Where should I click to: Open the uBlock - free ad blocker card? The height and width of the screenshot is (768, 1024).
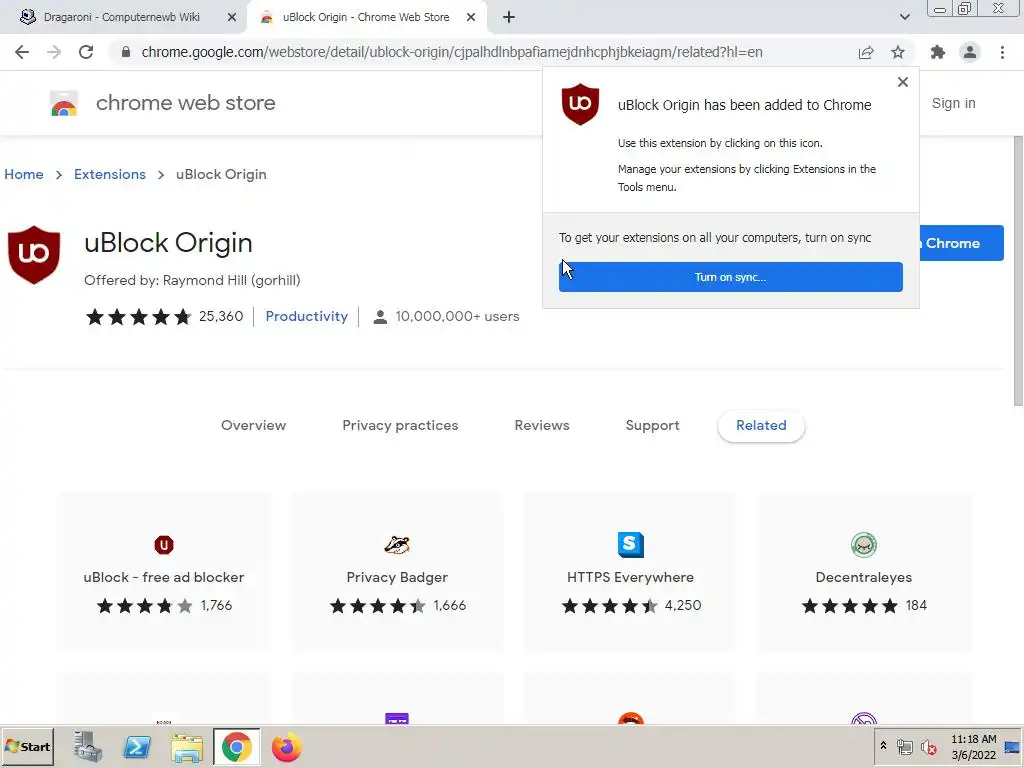(164, 572)
